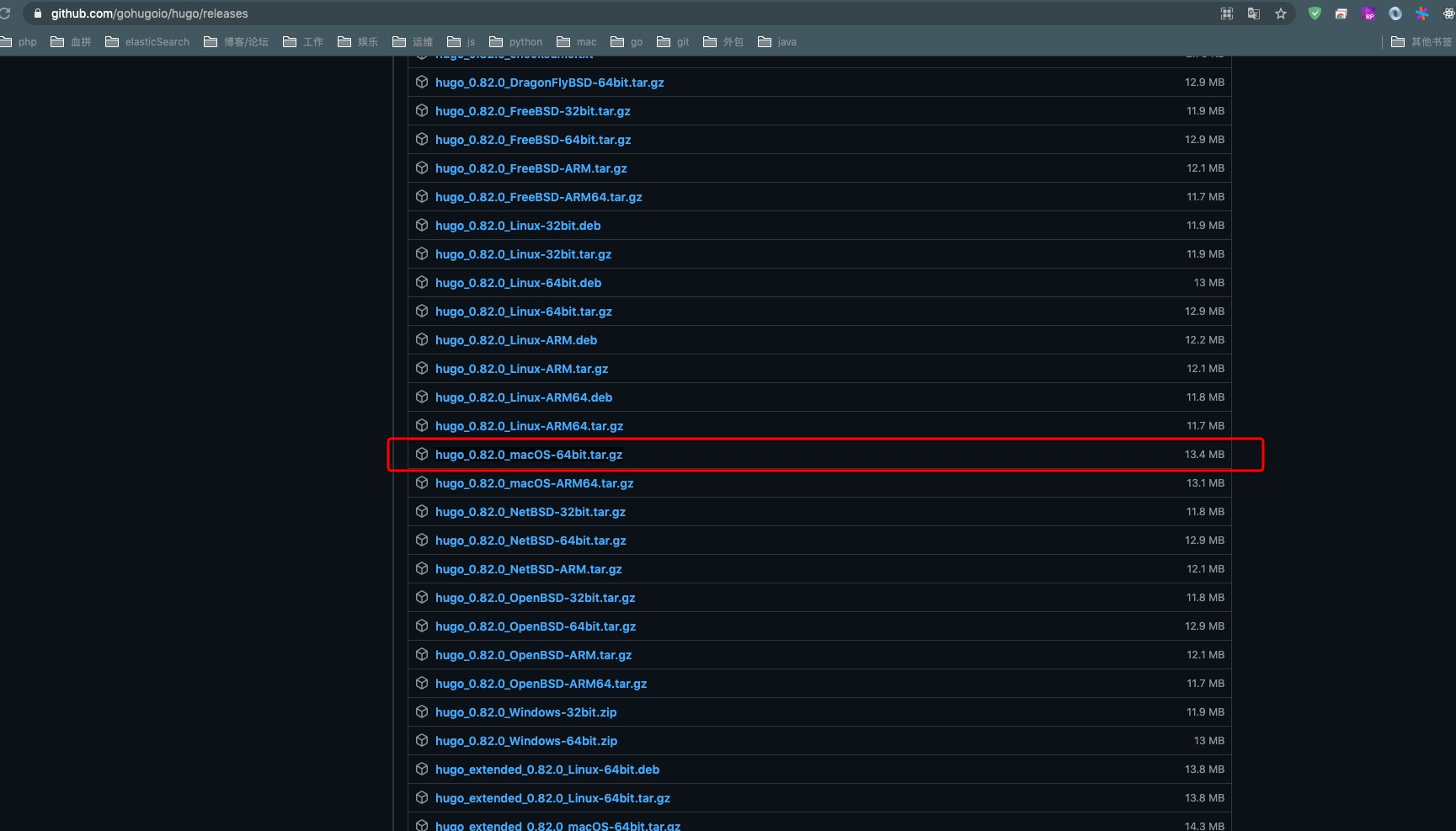This screenshot has height=831, width=1456.
Task: Open the React Developer Tools extension icon
Action: pyautogui.click(x=1448, y=13)
